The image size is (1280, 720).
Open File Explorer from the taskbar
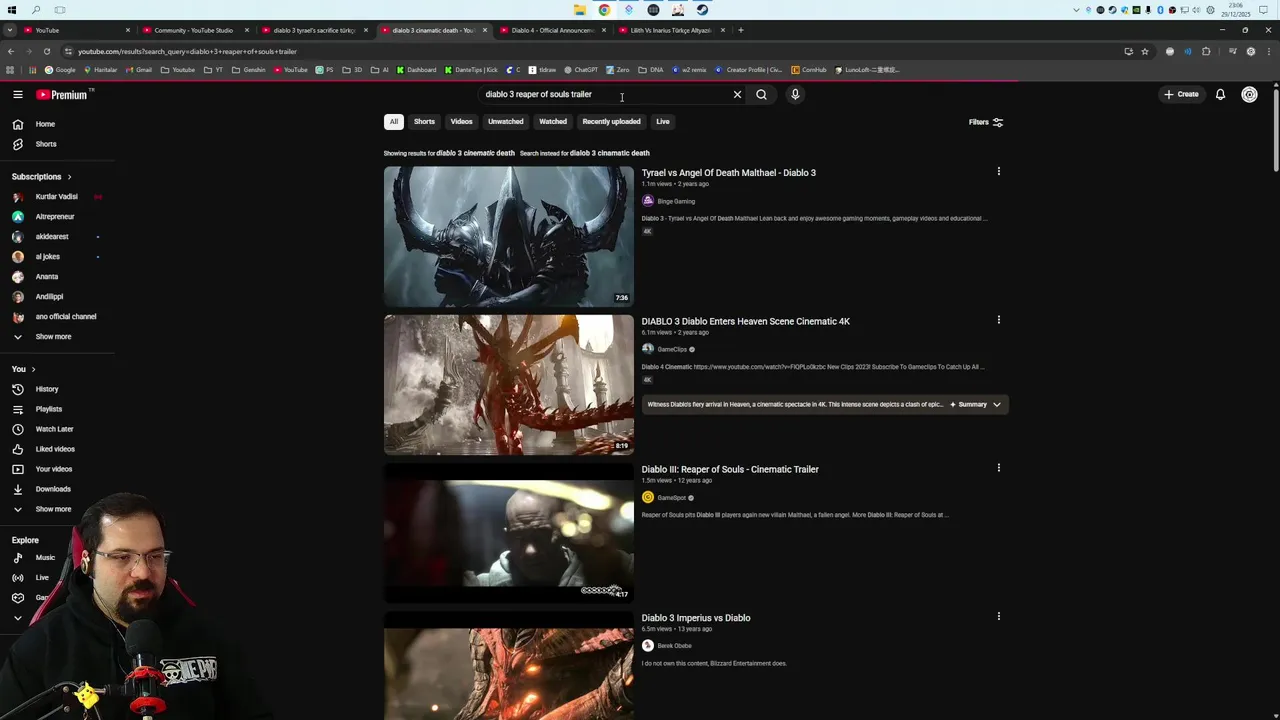point(580,10)
